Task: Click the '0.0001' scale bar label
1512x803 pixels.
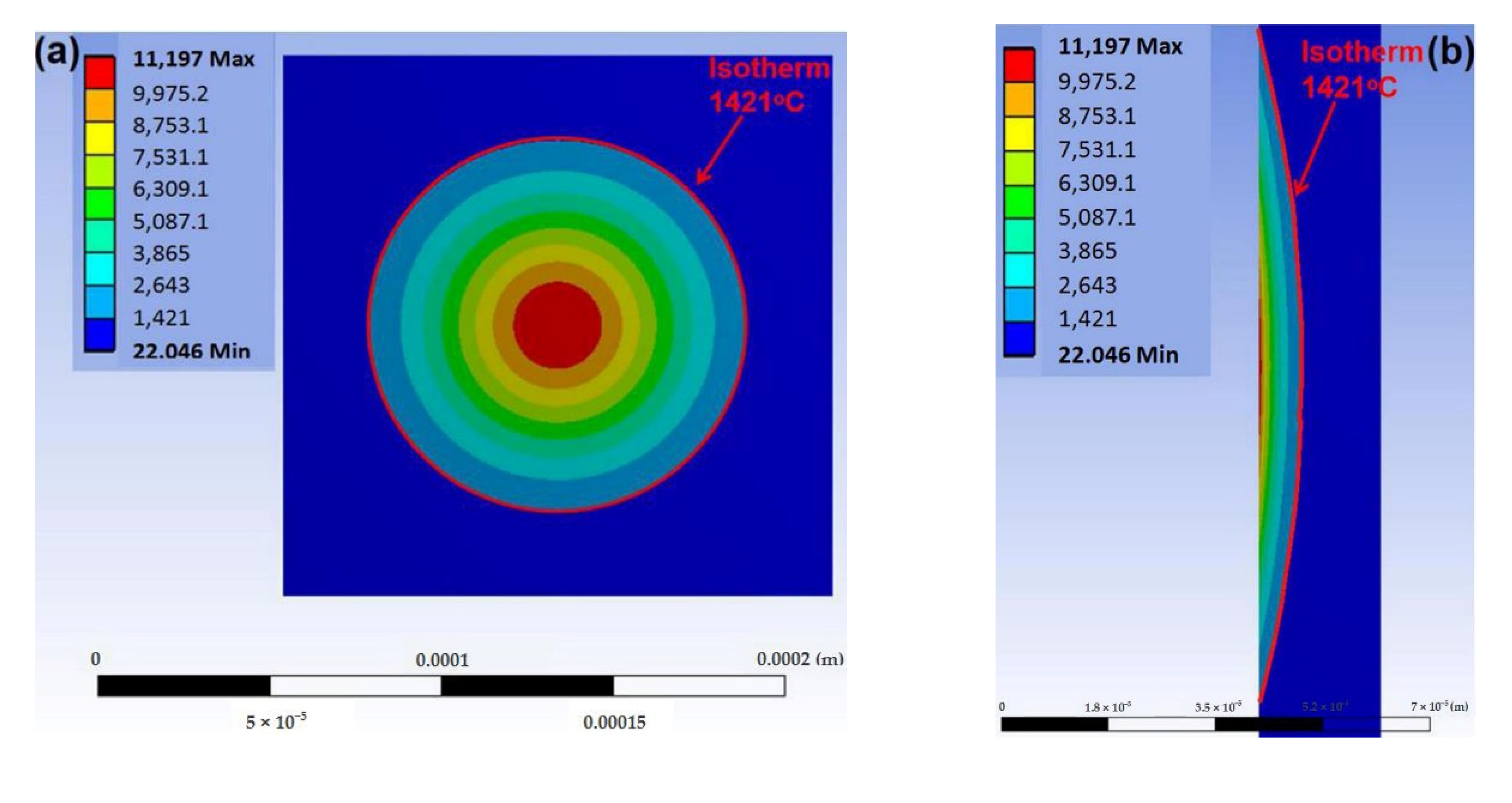Action: coord(442,661)
